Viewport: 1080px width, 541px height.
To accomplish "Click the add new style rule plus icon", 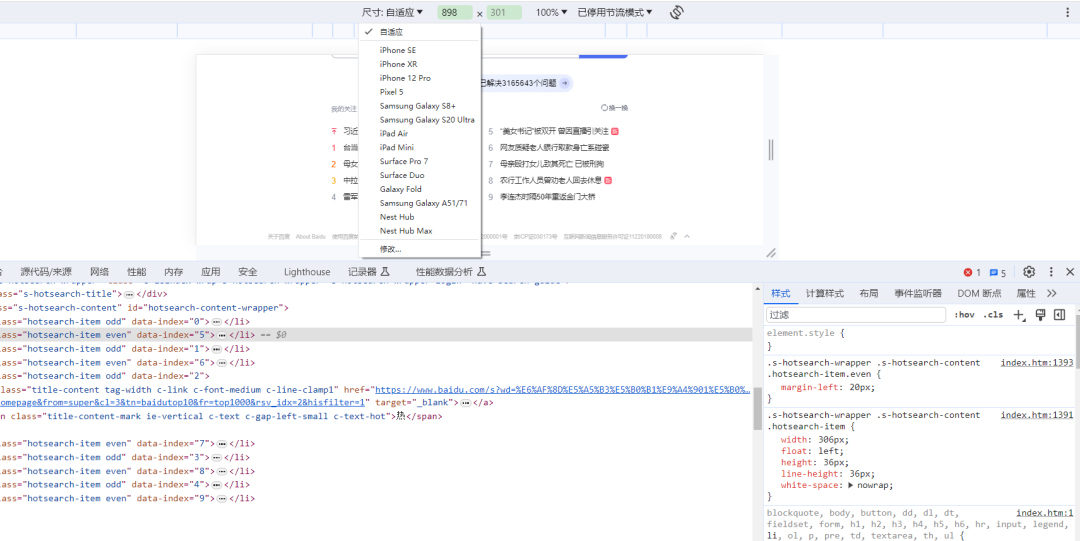I will [1019, 315].
